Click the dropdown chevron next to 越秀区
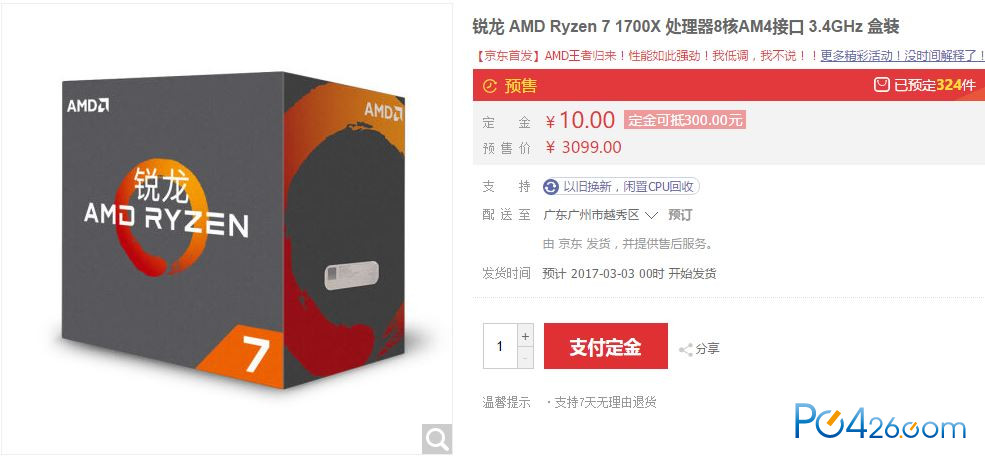The height and width of the screenshot is (457, 985). (651, 216)
